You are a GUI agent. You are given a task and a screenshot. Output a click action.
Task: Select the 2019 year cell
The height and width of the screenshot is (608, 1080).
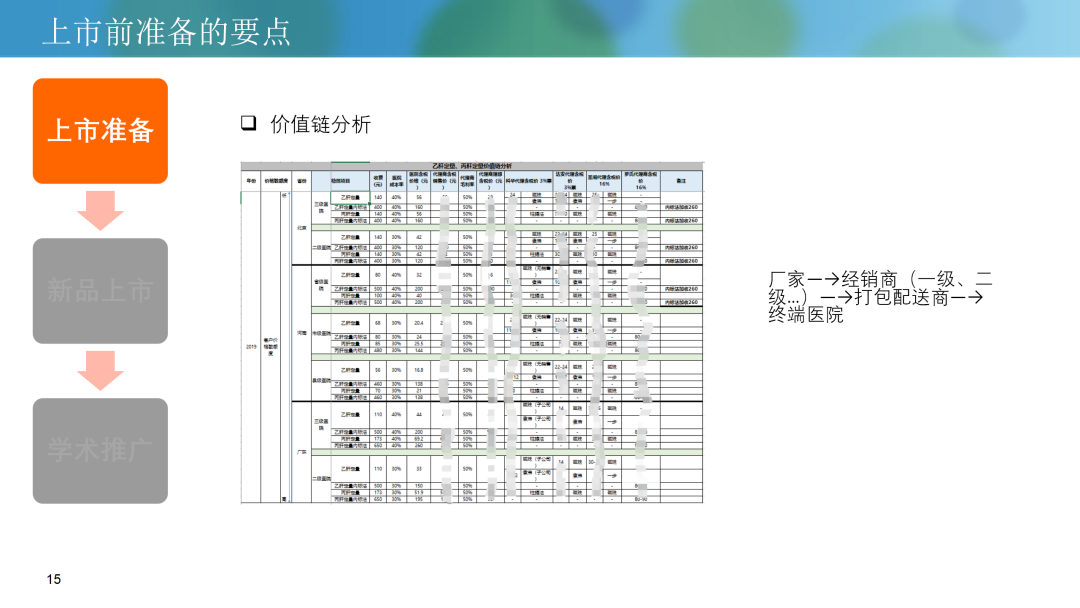point(251,346)
